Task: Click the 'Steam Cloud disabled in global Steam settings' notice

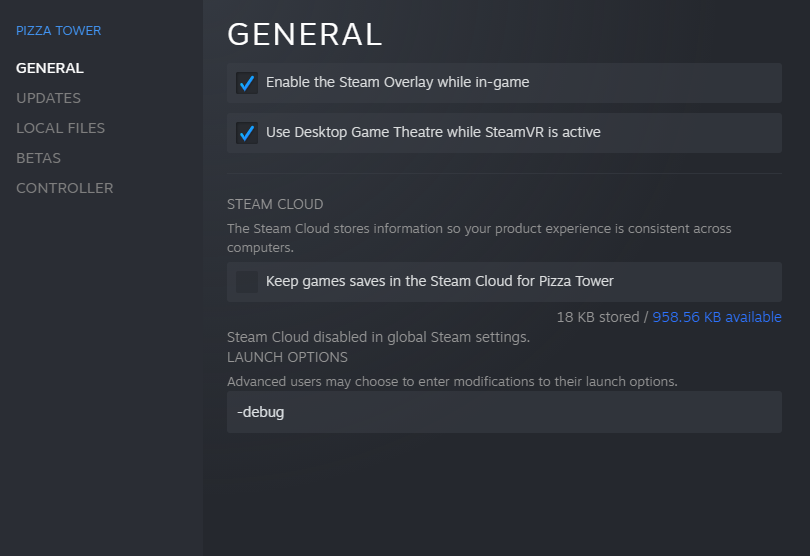Action: point(378,337)
